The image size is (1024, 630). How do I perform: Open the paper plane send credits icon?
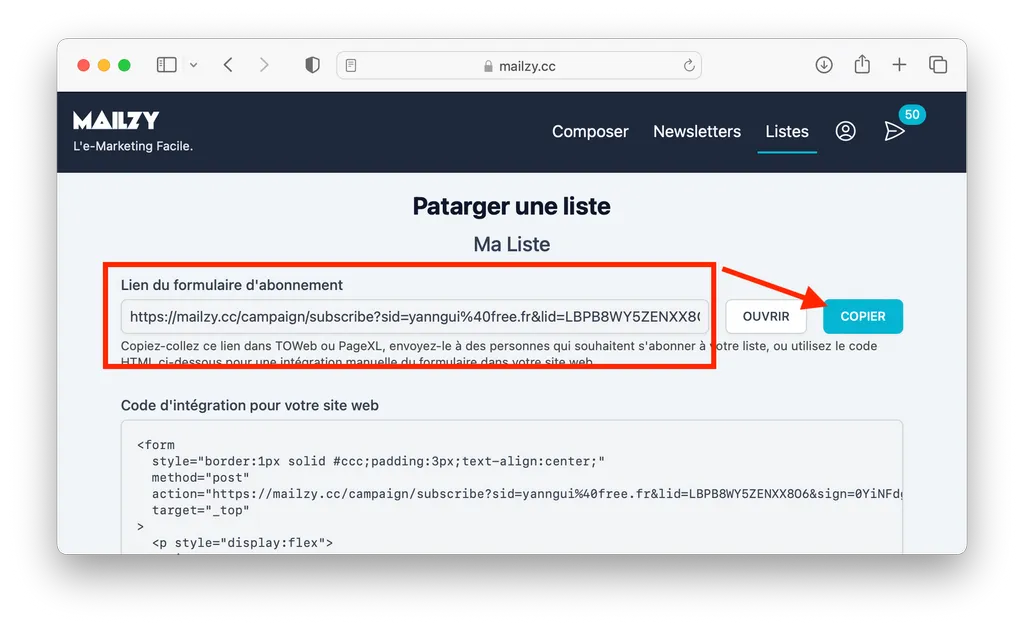pyautogui.click(x=894, y=131)
